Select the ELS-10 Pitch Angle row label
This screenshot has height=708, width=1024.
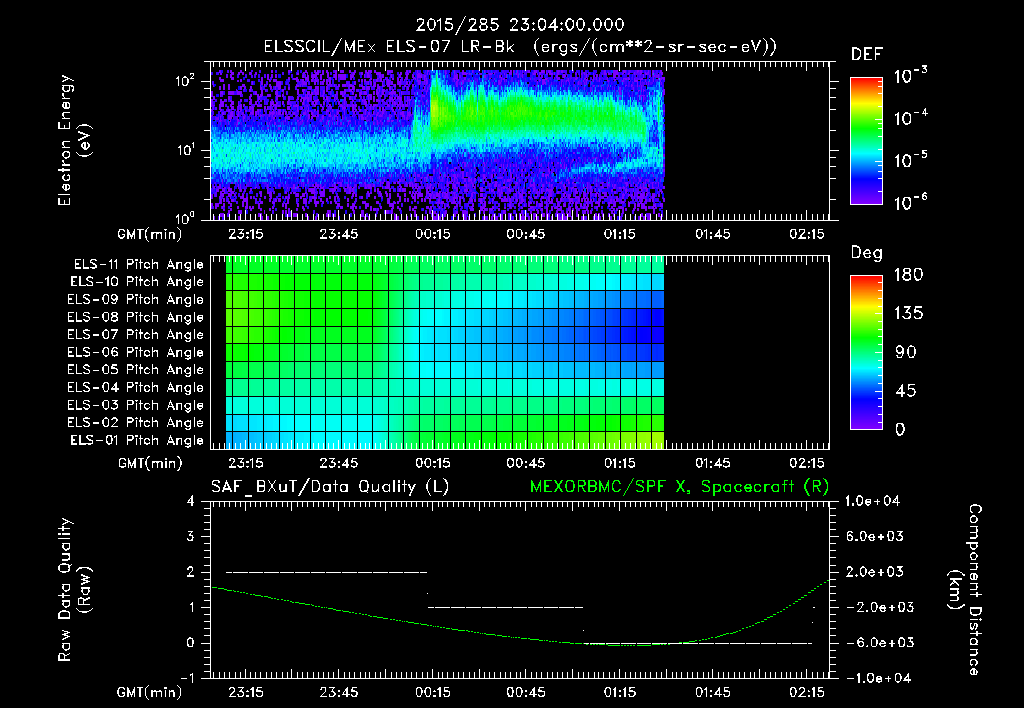(x=136, y=282)
